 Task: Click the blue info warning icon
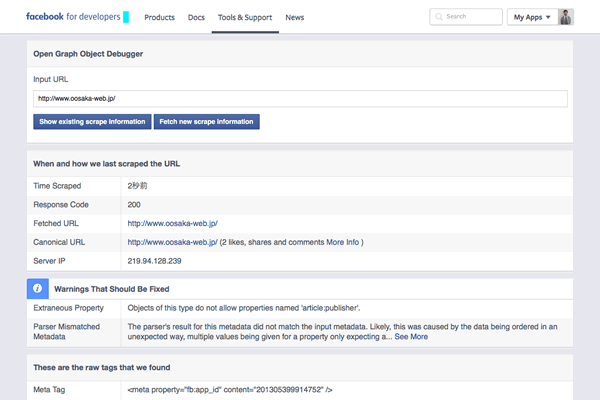38,289
